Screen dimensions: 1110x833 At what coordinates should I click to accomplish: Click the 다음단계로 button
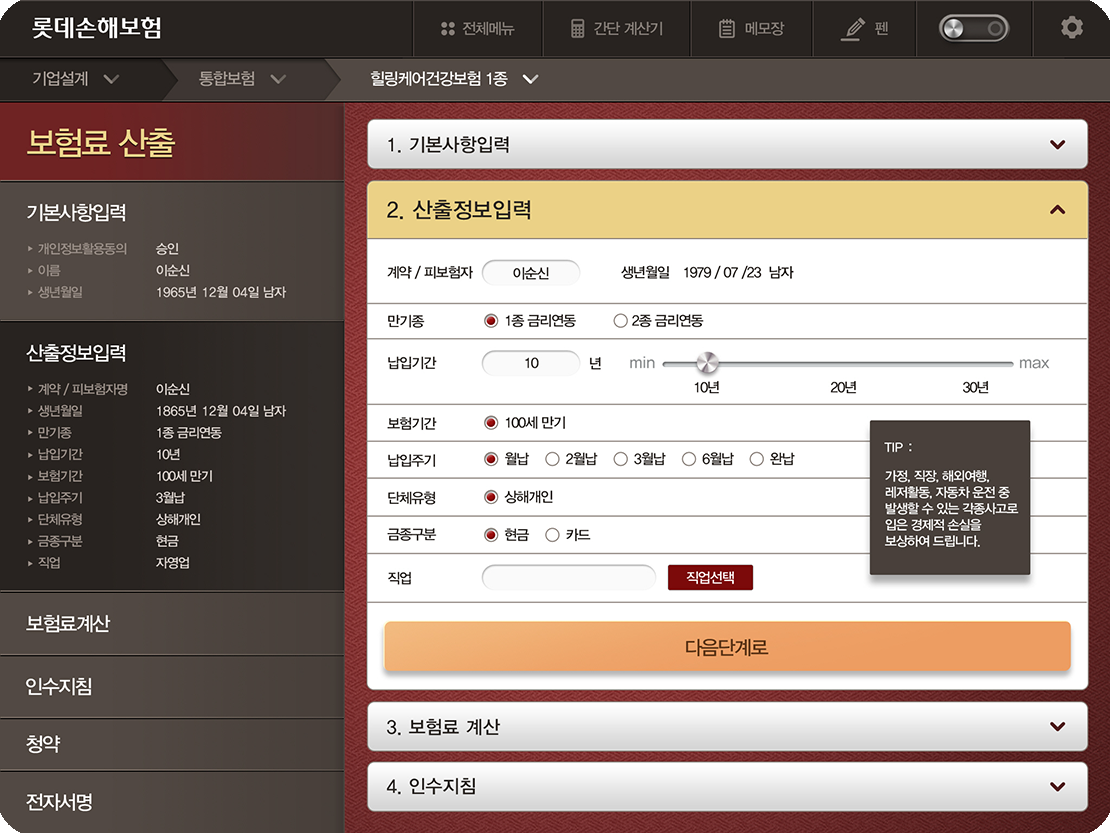727,647
